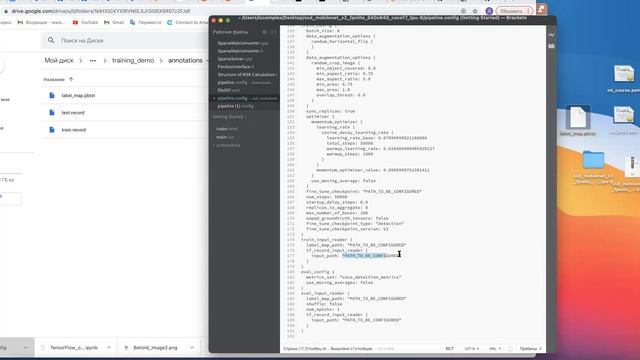Screen dimensions: 640x360
Task: Expand the breadcrumb ellipsis in Drive
Action: pos(93,60)
